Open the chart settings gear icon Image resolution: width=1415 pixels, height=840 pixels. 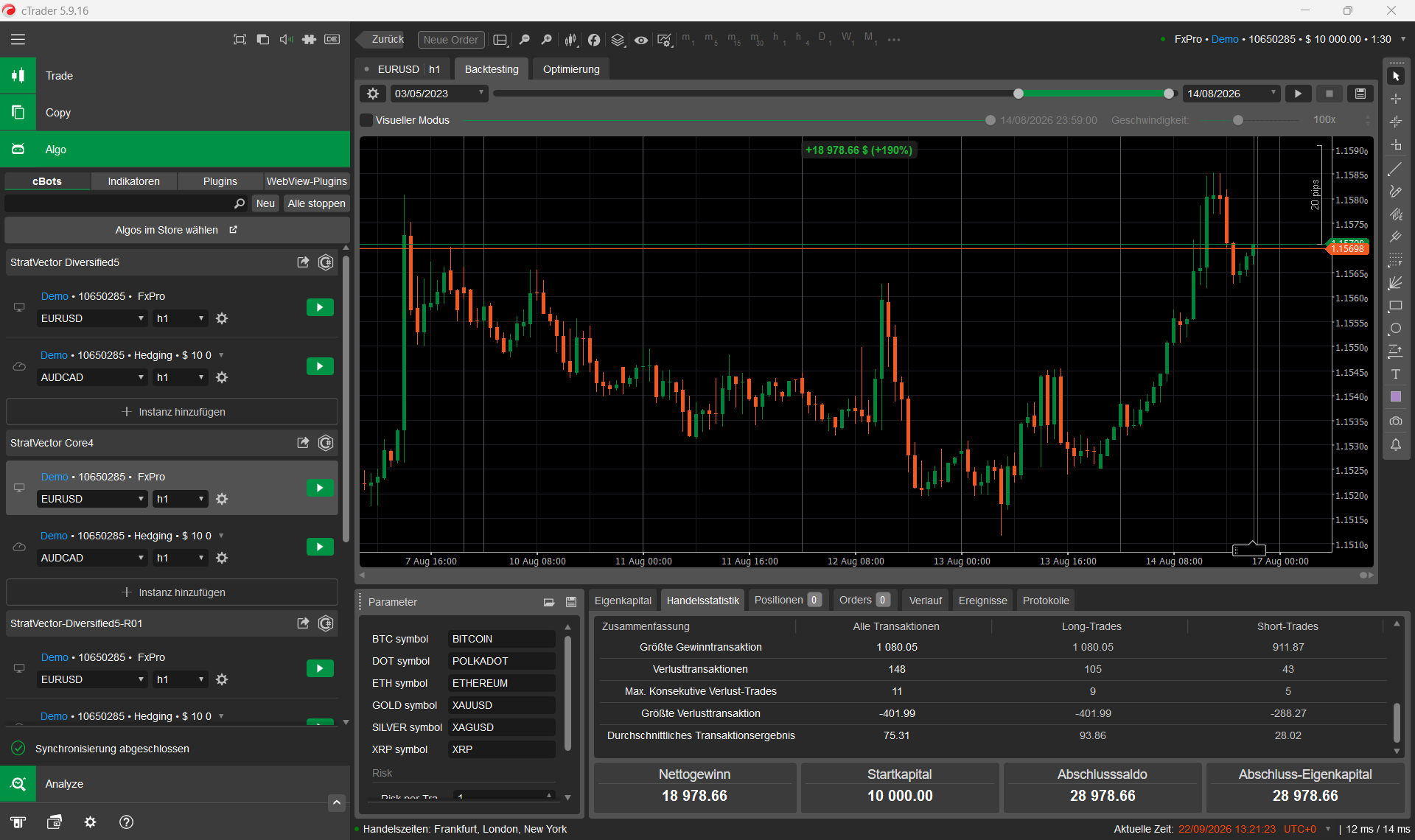[x=665, y=40]
